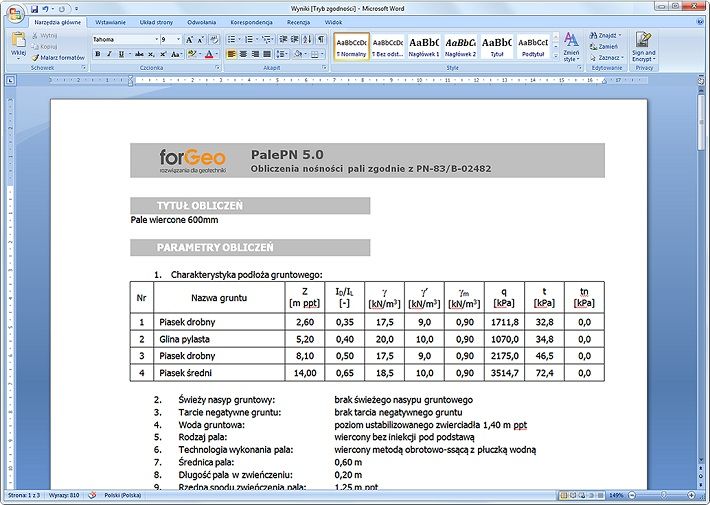Click the shading paint bucket icon
The height and width of the screenshot is (505, 710).
(x=297, y=54)
